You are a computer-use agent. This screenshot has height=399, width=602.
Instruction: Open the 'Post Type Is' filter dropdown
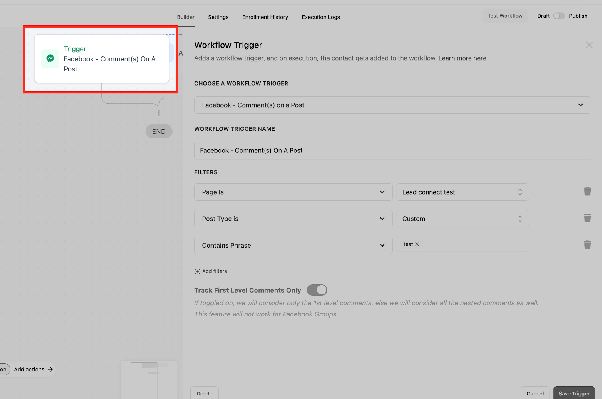pos(293,219)
